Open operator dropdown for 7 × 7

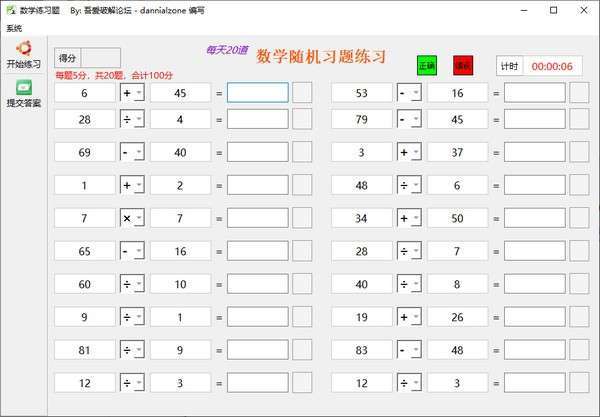point(132,218)
